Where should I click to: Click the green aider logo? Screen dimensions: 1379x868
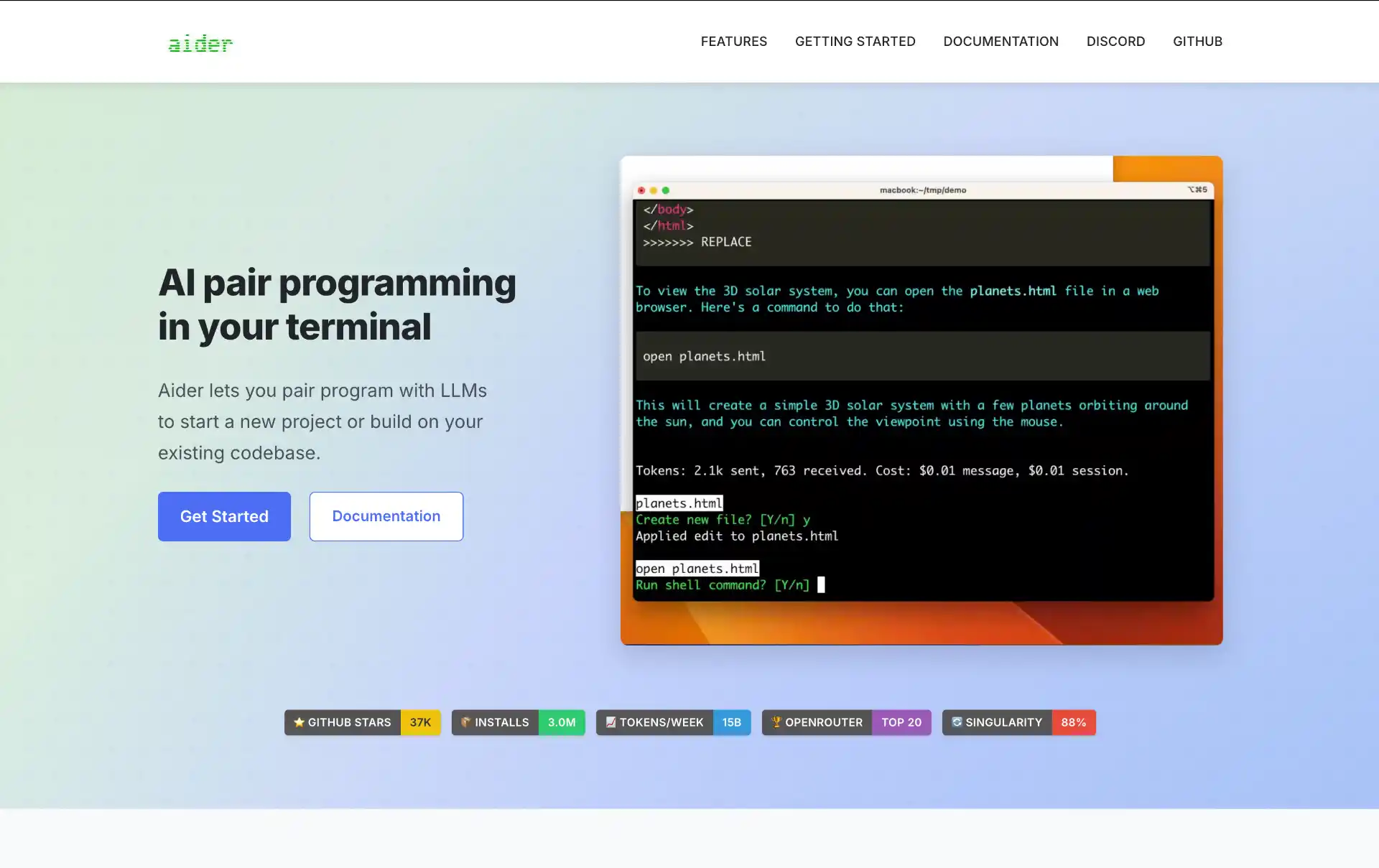200,44
